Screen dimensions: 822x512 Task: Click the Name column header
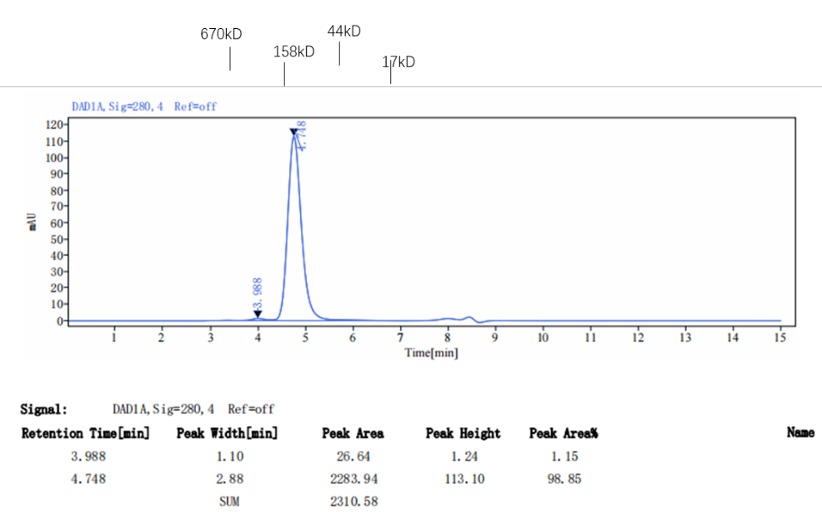pyautogui.click(x=800, y=433)
